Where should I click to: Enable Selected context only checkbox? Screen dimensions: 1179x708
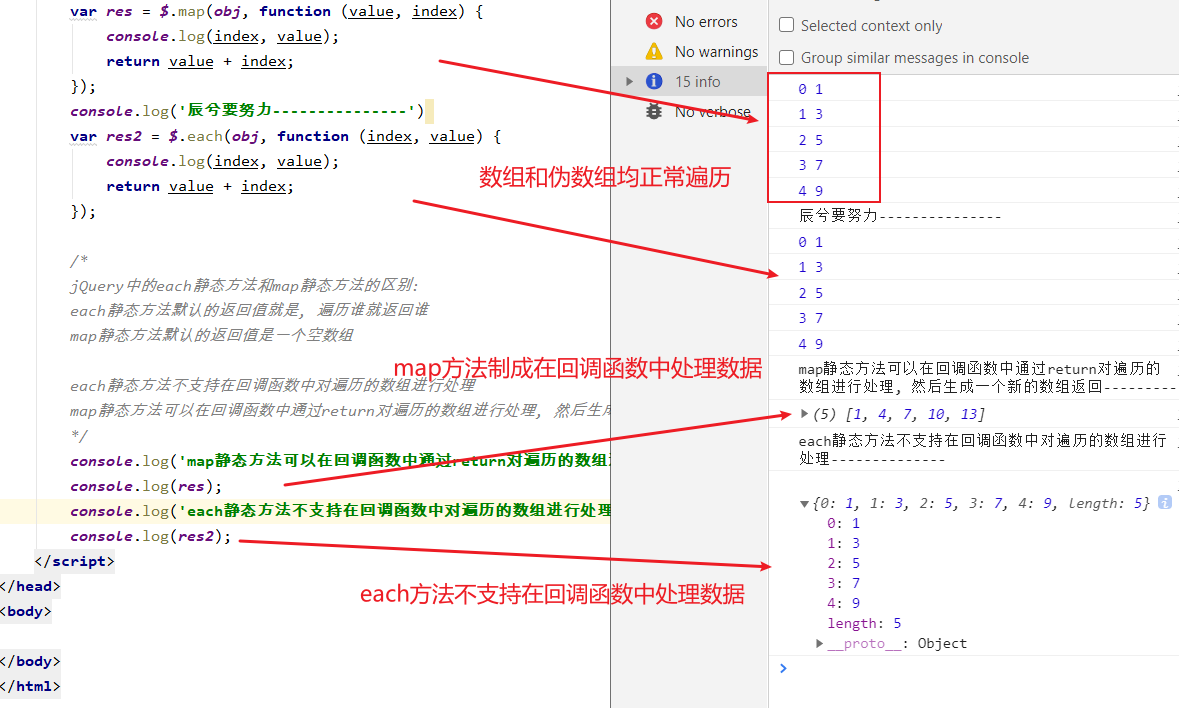787,25
